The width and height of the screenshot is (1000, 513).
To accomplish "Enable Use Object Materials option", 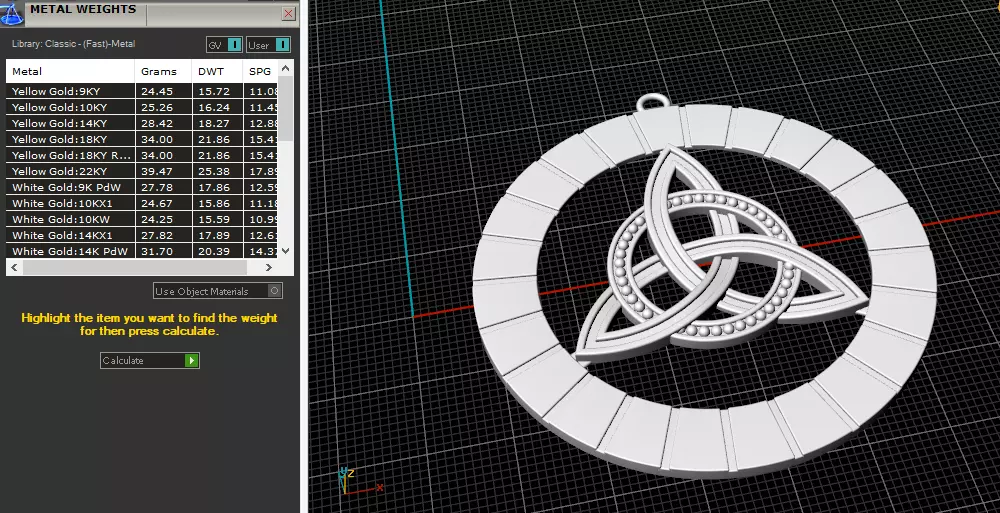I will [x=217, y=291].
